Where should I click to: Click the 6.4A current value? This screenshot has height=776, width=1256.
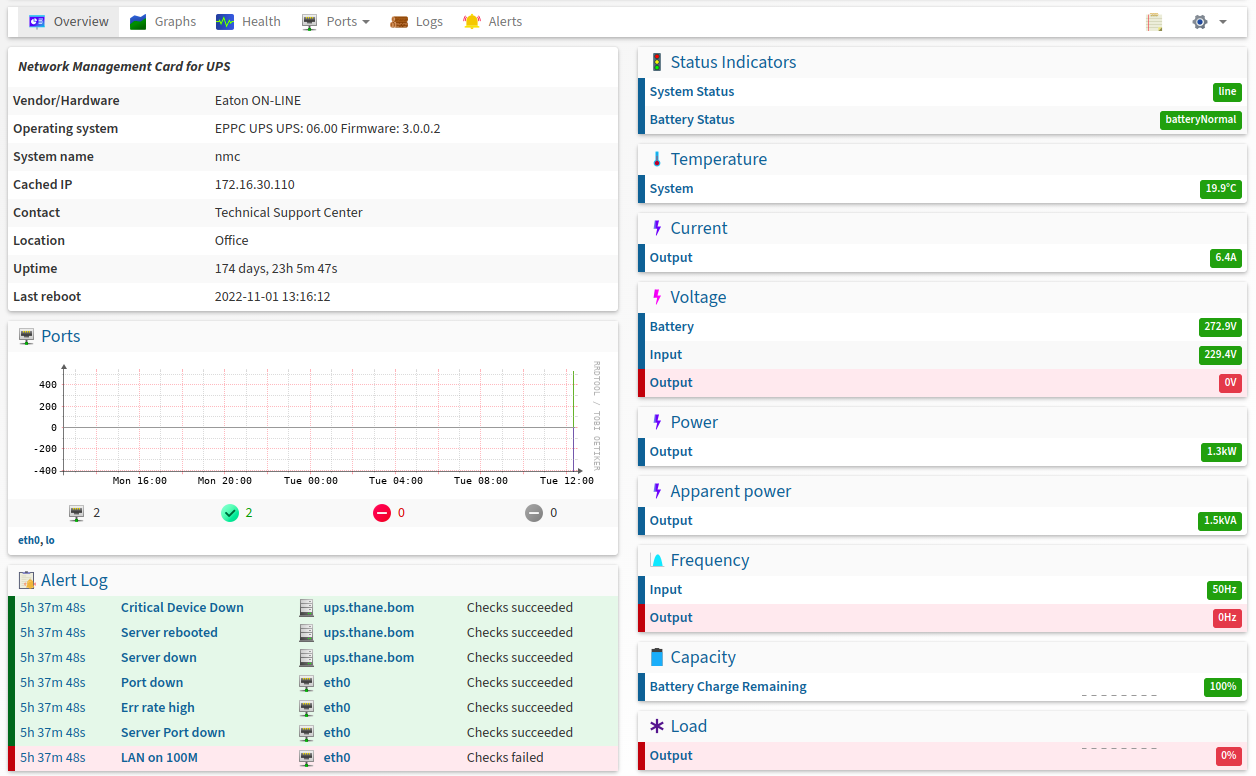tap(1226, 258)
